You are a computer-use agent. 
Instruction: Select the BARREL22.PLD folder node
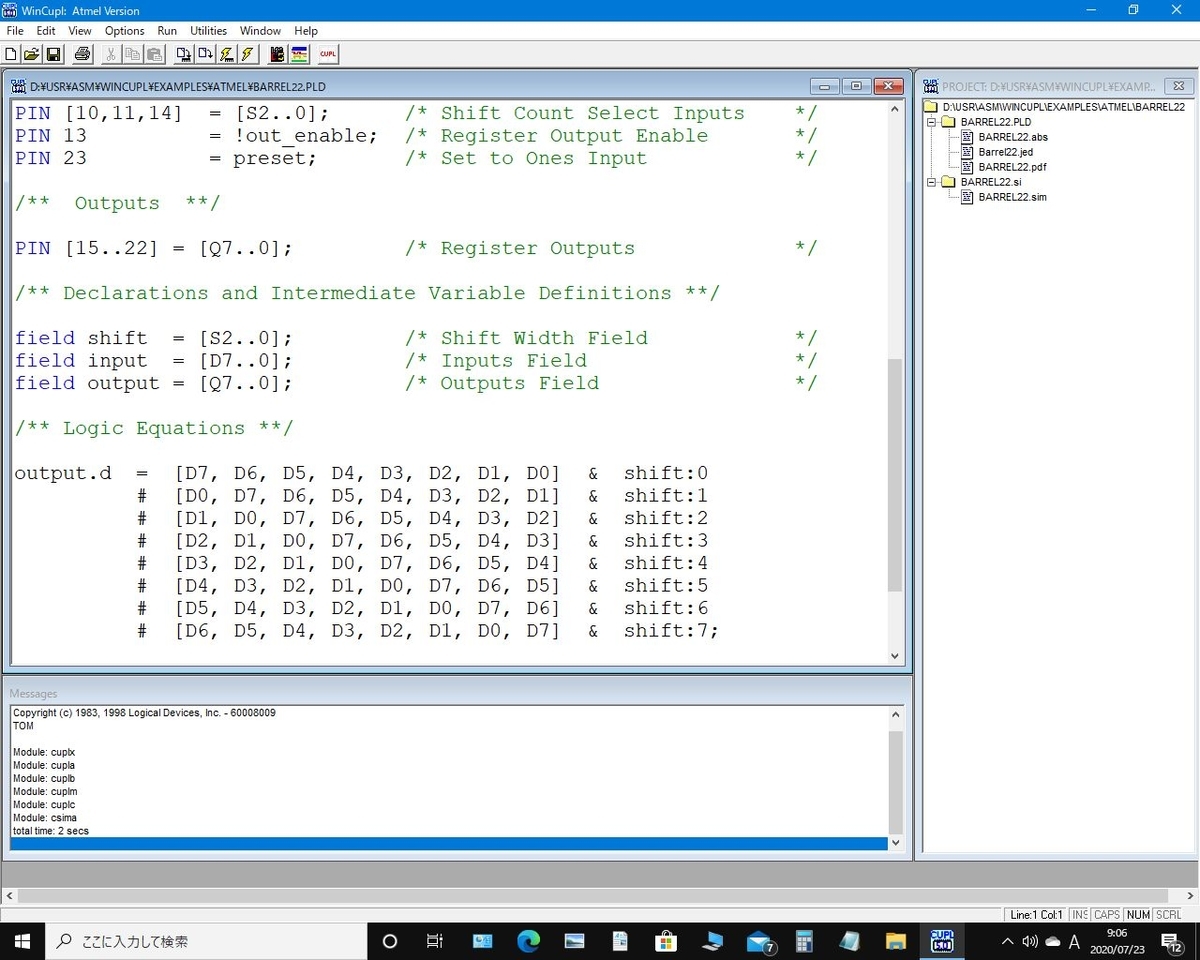(x=995, y=122)
